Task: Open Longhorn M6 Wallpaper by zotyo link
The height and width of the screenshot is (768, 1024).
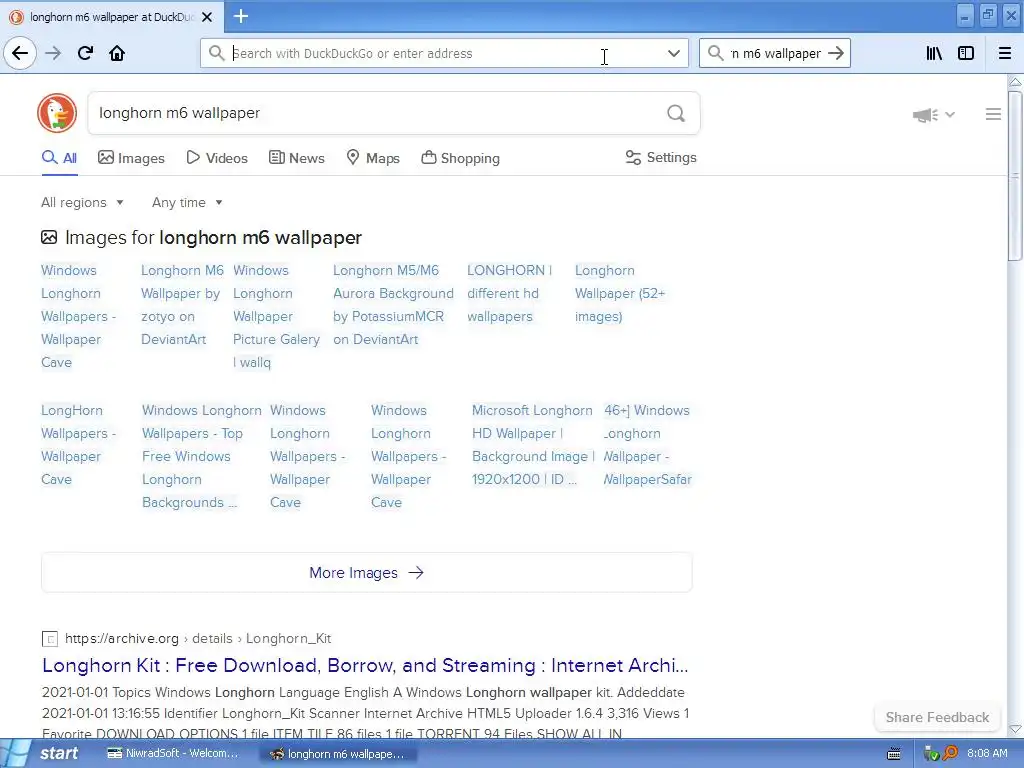Action: coord(182,305)
